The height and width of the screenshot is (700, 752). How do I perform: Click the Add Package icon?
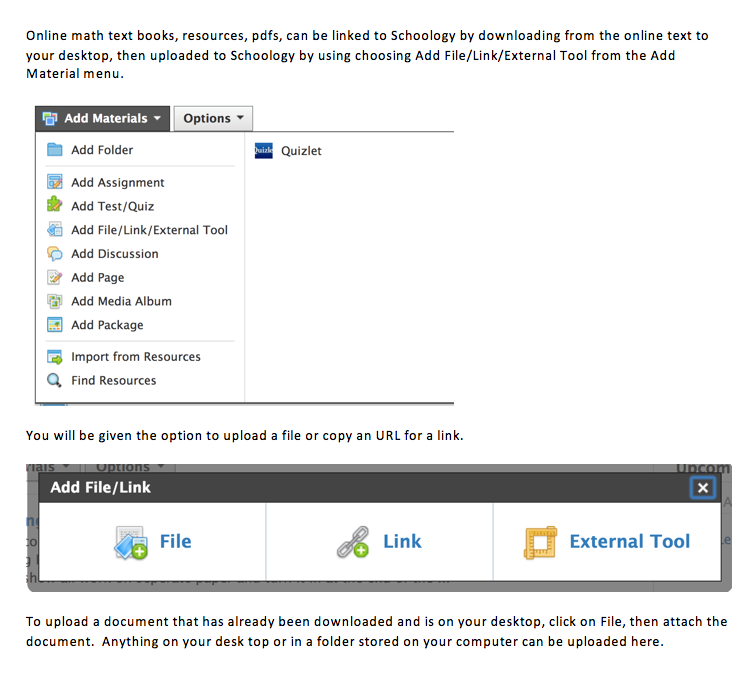[x=55, y=325]
